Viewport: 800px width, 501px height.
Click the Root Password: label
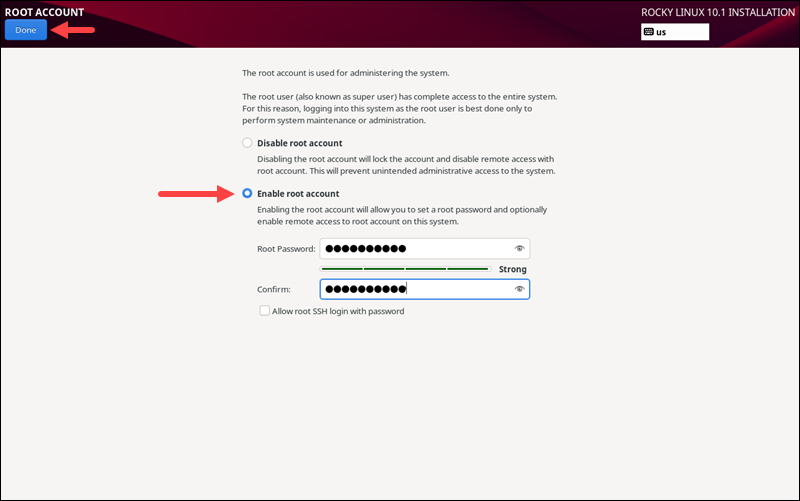(286, 249)
